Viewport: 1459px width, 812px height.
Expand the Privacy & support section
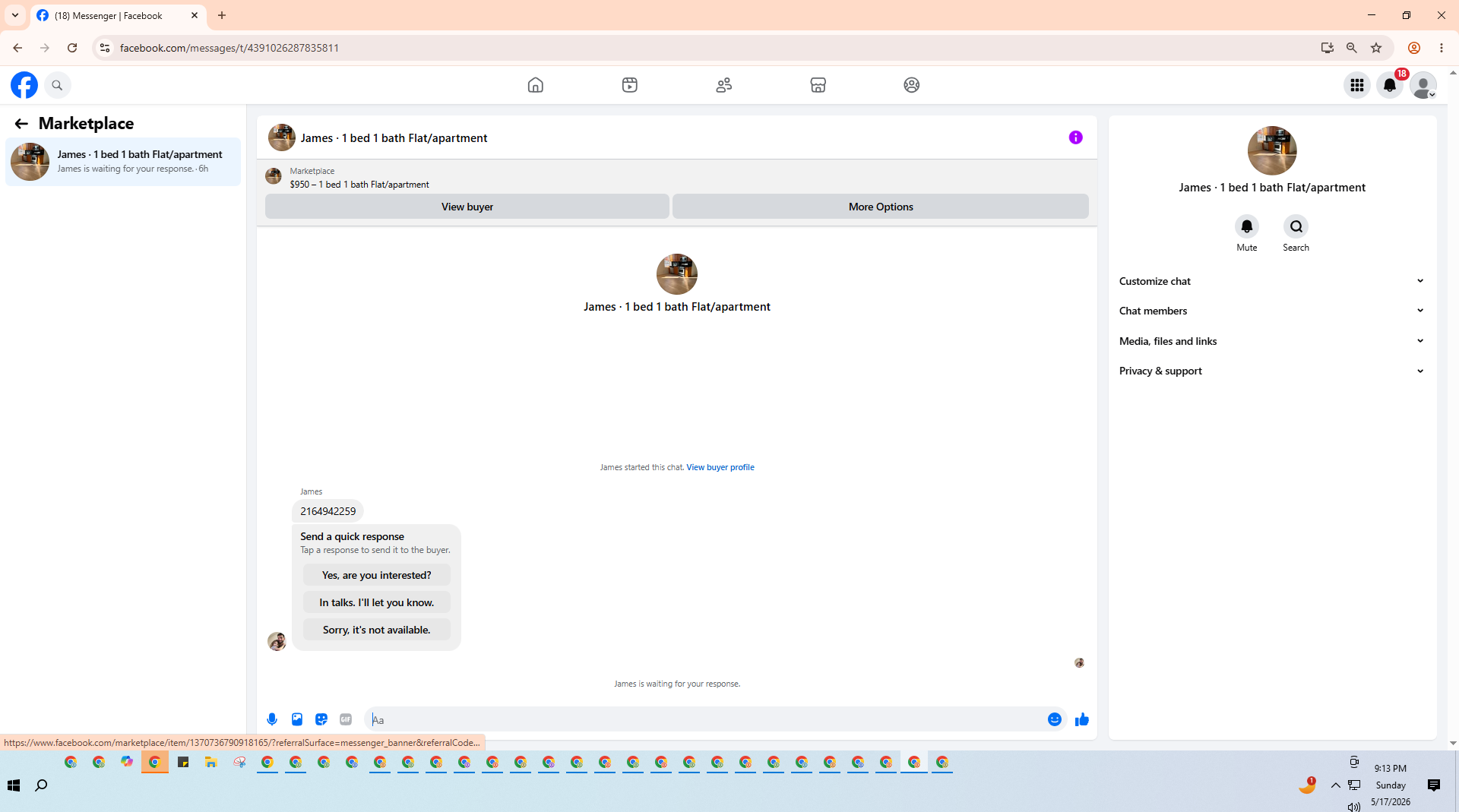1272,371
